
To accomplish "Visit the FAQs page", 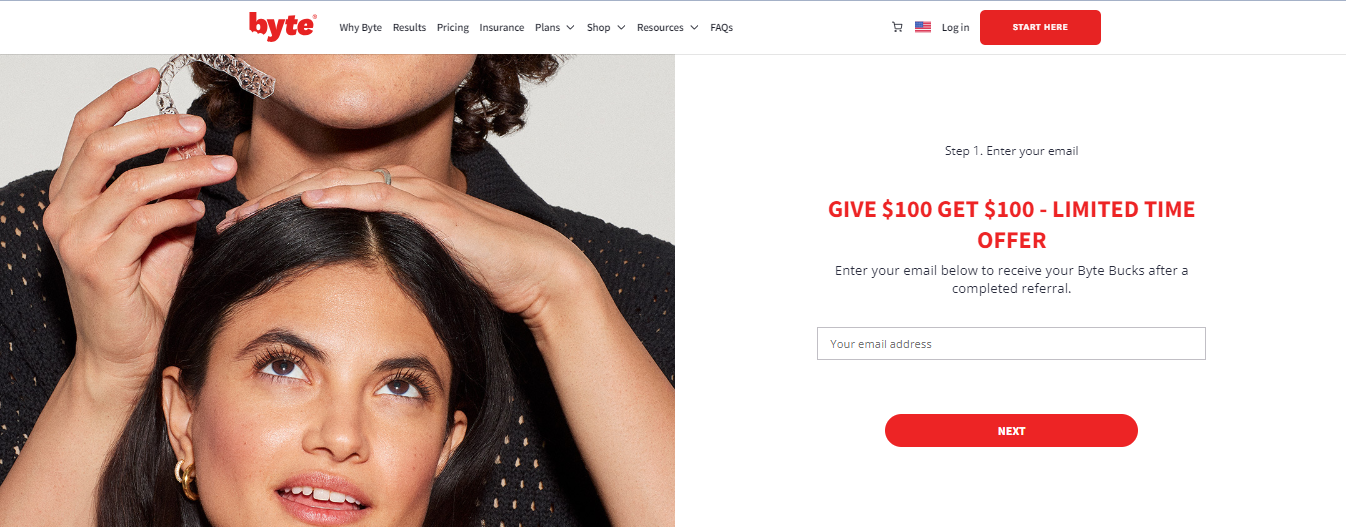I will (722, 27).
